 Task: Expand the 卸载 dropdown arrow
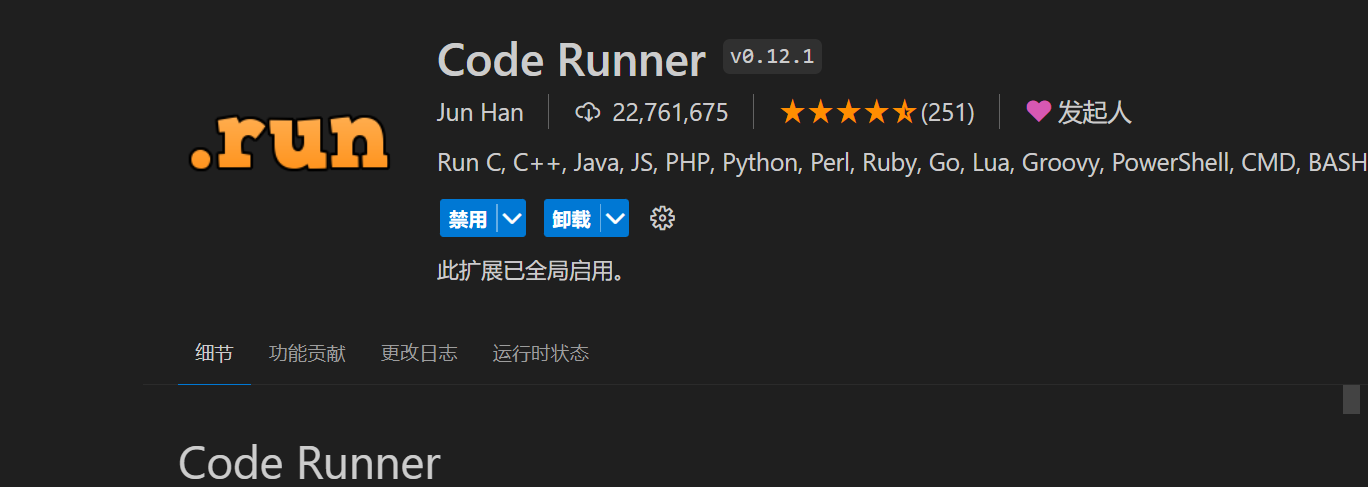[x=615, y=218]
